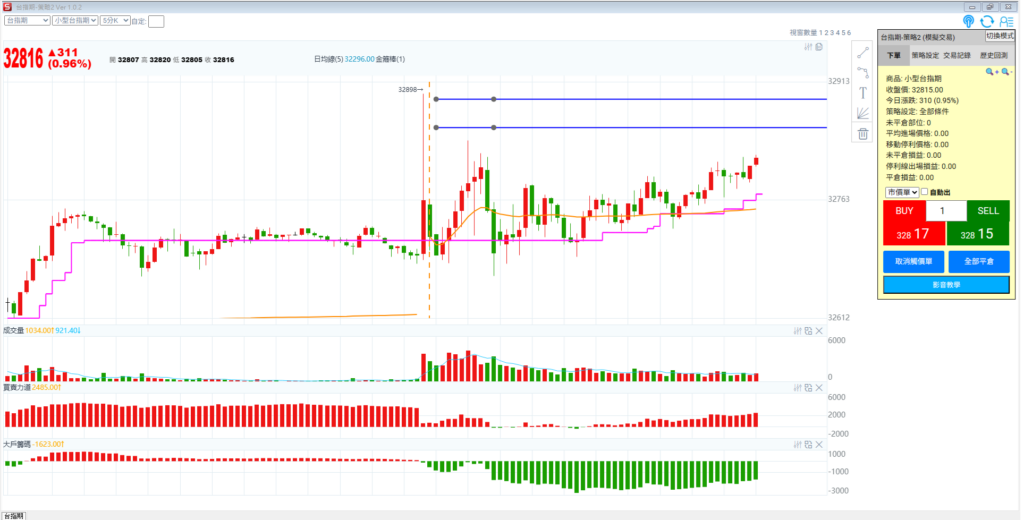Pick the text annotation tool
This screenshot has height=520, width=1024.
(863, 93)
